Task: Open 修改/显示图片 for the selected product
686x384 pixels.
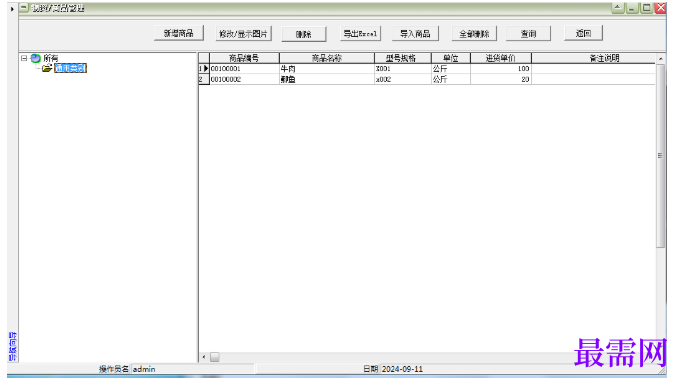Action: click(243, 34)
